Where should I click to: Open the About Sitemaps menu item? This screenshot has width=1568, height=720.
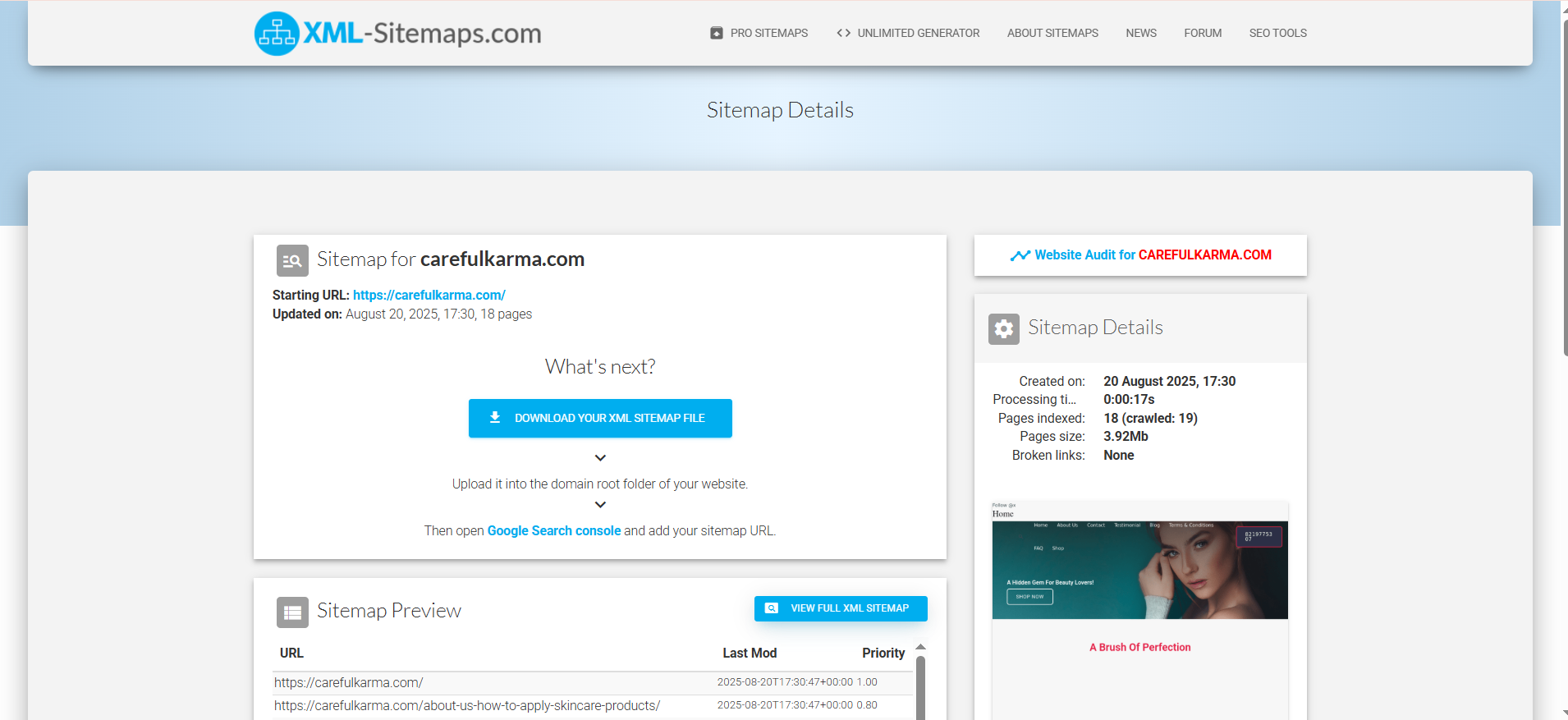1052,33
